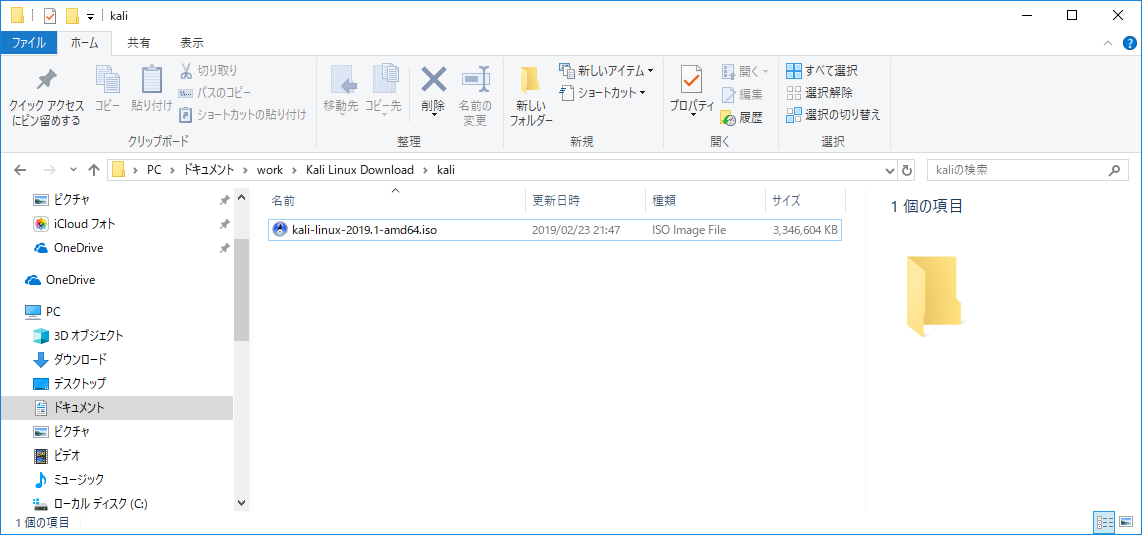
Task: Click the navigation pane scroll down arrow
Action: point(242,502)
